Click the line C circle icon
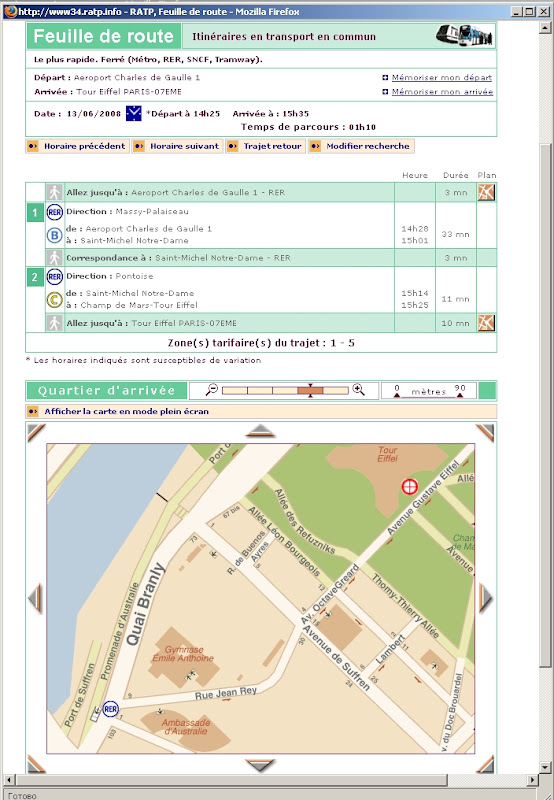This screenshot has height=800, width=554. [55, 299]
